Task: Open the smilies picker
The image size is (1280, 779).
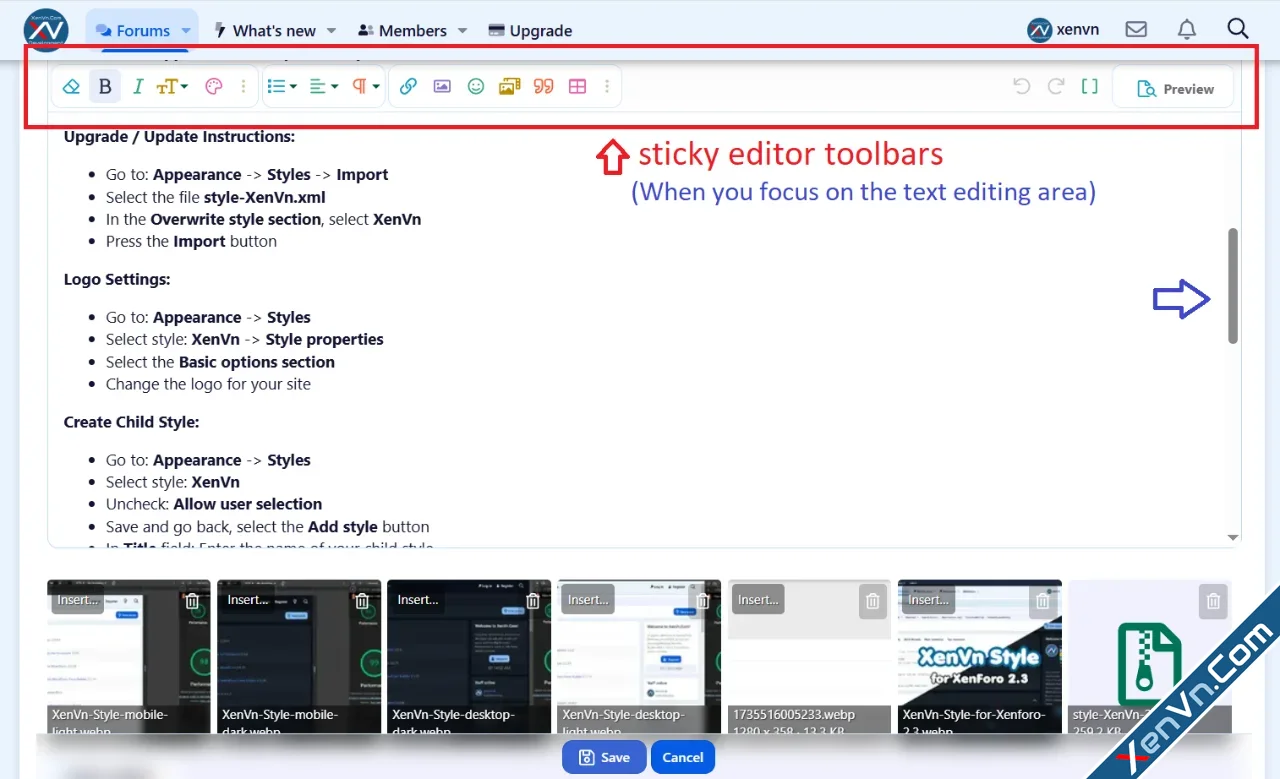Action: pyautogui.click(x=476, y=86)
